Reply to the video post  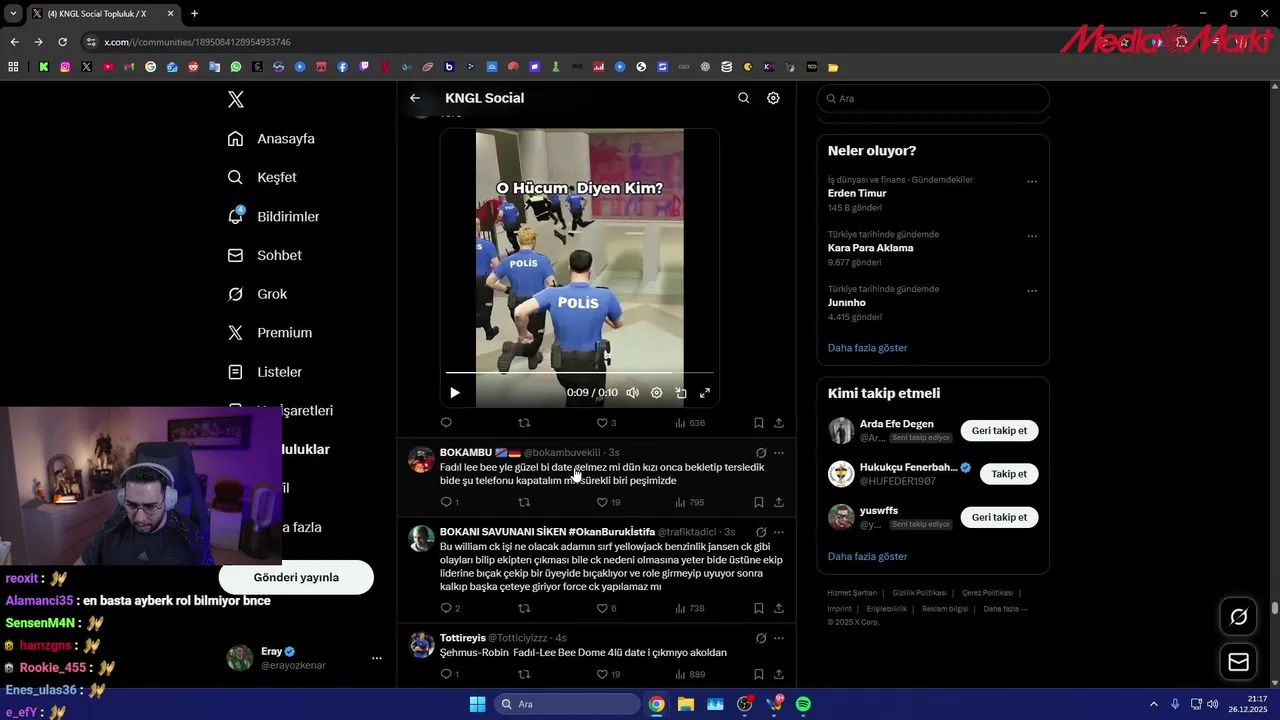pos(446,423)
